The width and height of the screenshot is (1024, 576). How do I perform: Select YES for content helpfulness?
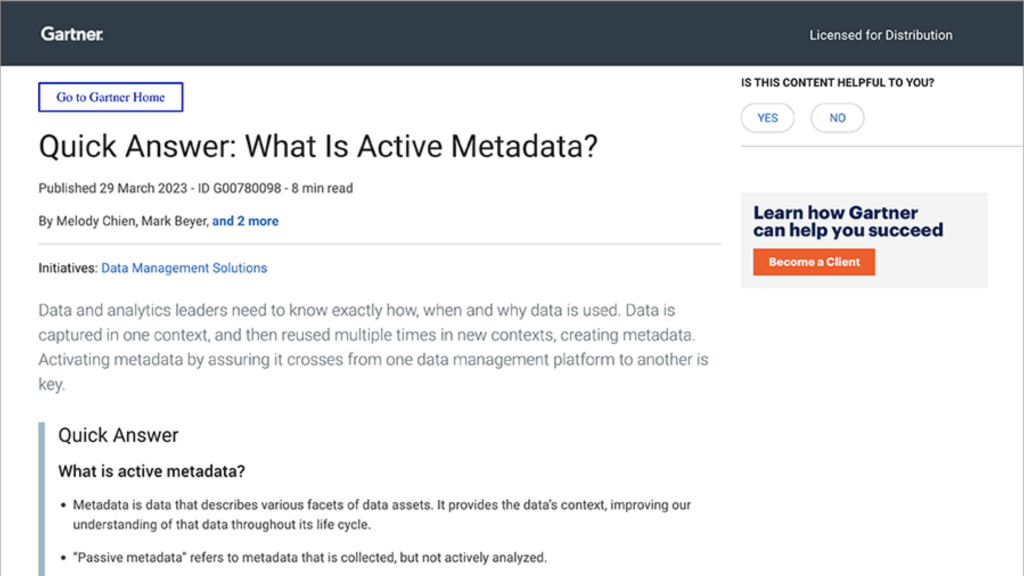pyautogui.click(x=767, y=118)
